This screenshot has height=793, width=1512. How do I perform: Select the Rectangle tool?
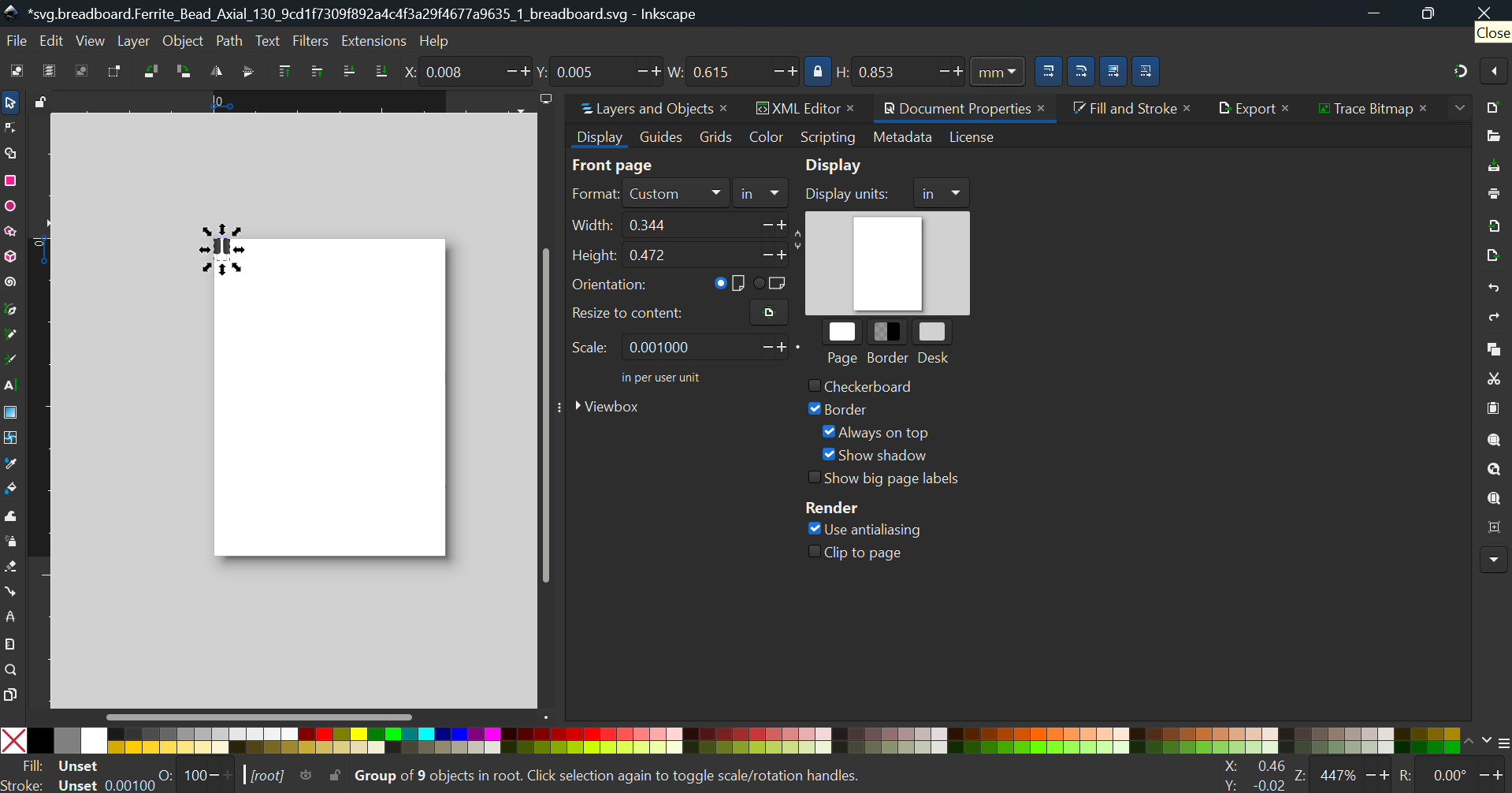[11, 181]
